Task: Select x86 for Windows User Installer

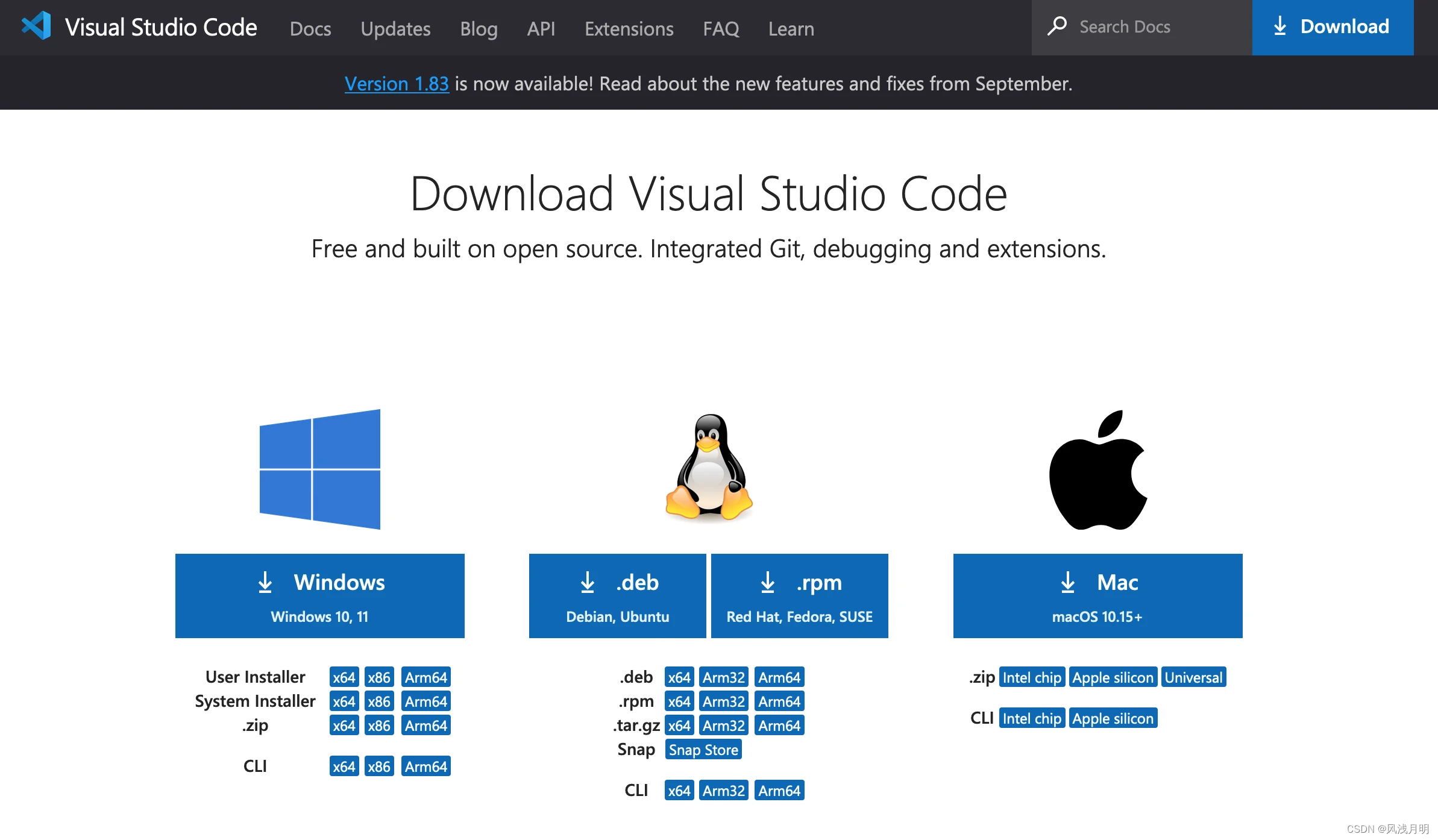Action: point(379,677)
